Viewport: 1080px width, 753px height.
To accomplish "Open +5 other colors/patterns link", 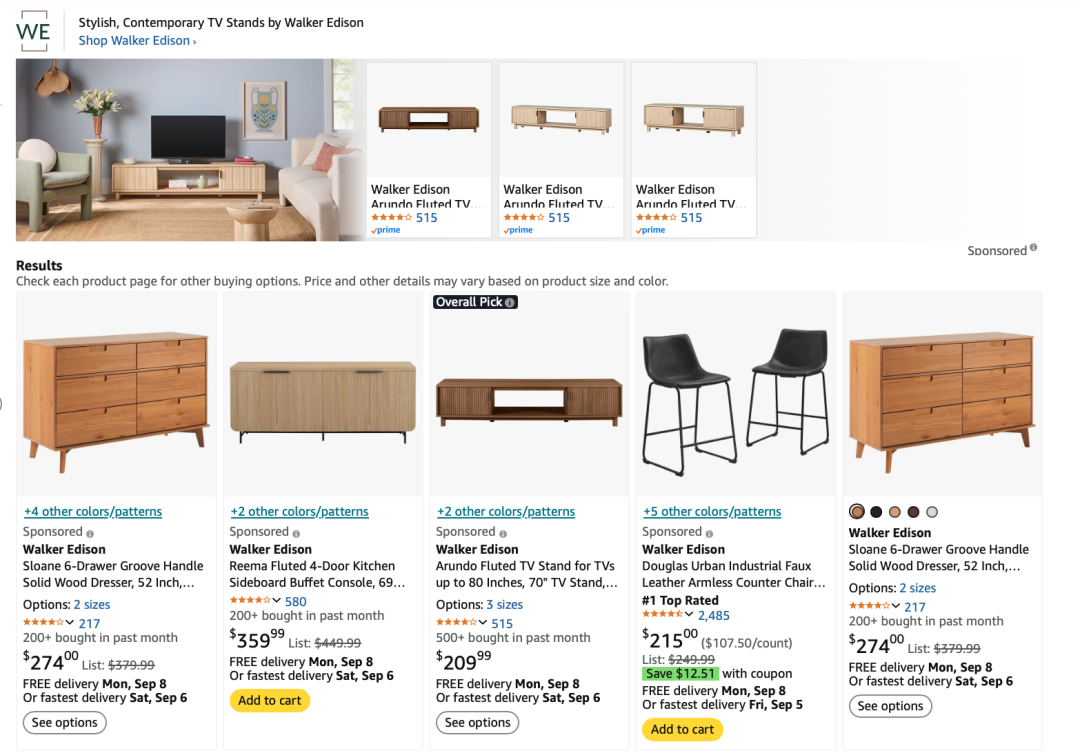I will tap(712, 512).
